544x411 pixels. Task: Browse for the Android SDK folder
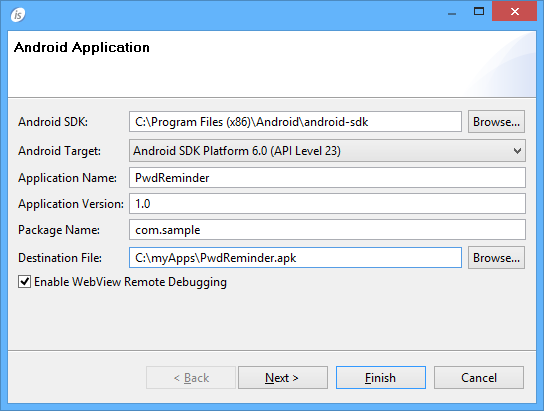(496, 122)
